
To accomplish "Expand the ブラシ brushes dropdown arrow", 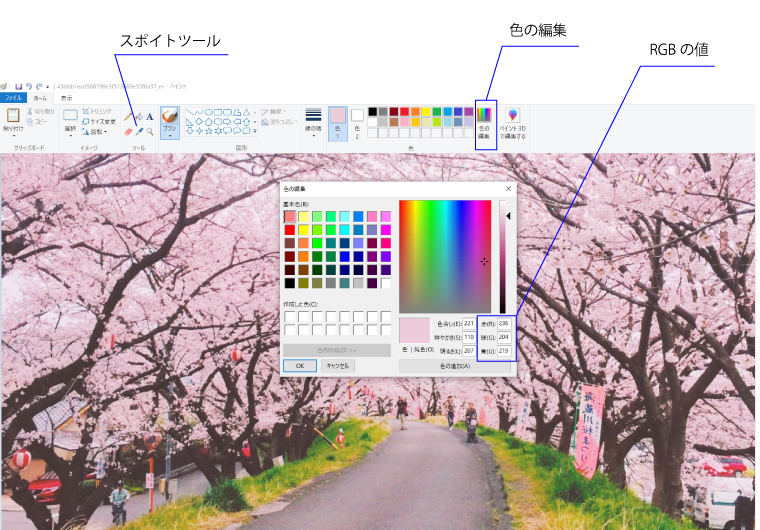I will pos(170,136).
